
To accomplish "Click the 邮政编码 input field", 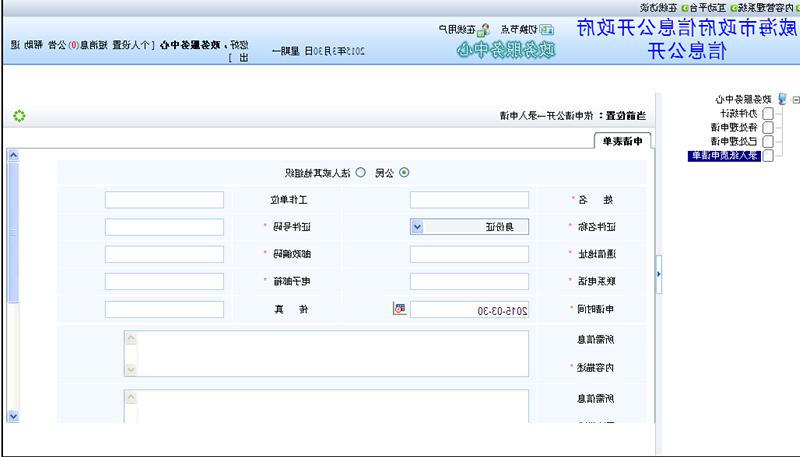I will point(164,254).
